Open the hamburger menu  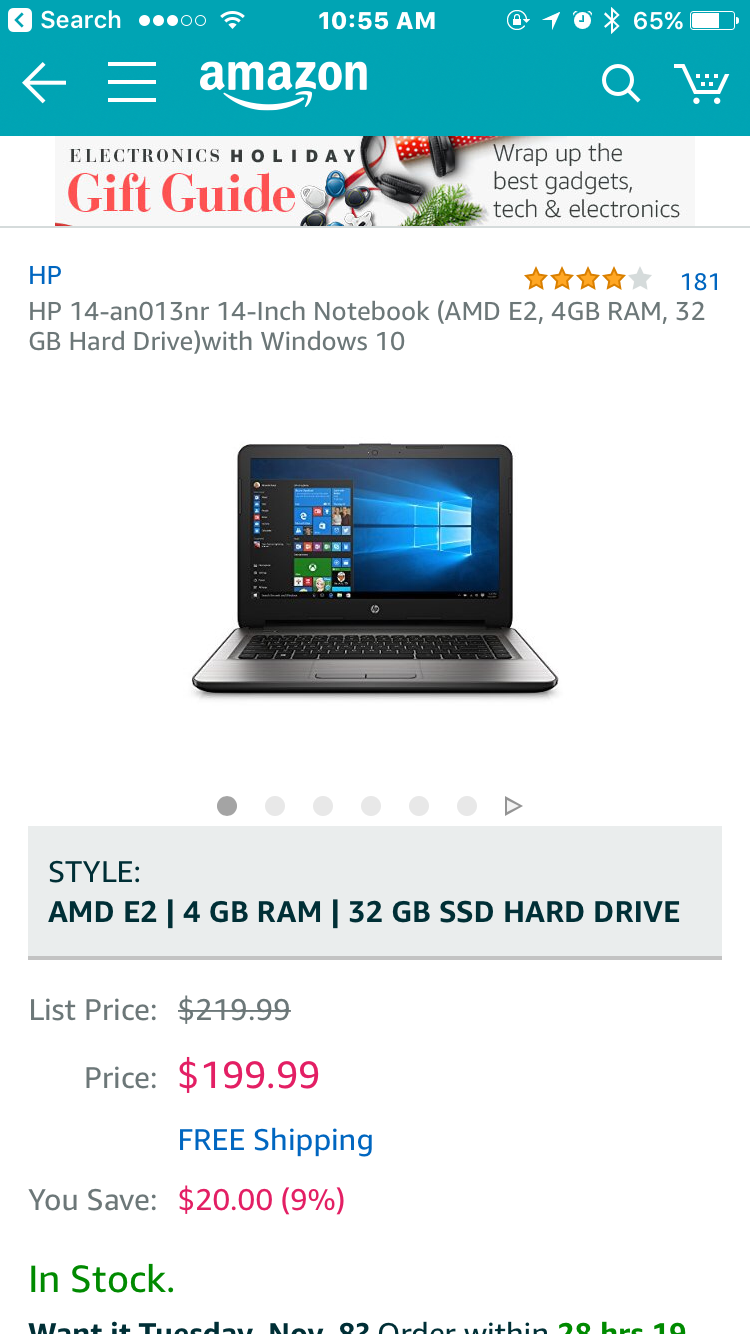(x=132, y=83)
